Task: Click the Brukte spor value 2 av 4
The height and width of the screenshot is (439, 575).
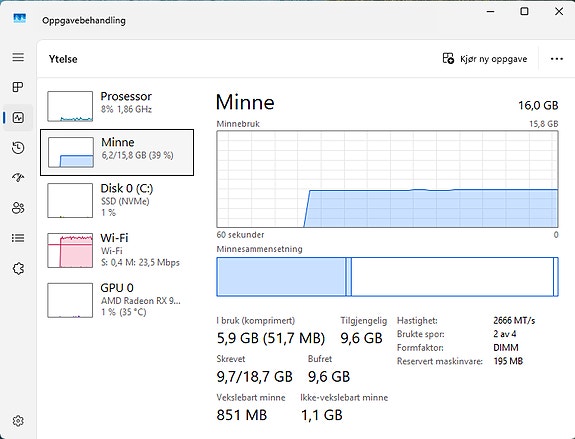Action: pyautogui.click(x=505, y=334)
